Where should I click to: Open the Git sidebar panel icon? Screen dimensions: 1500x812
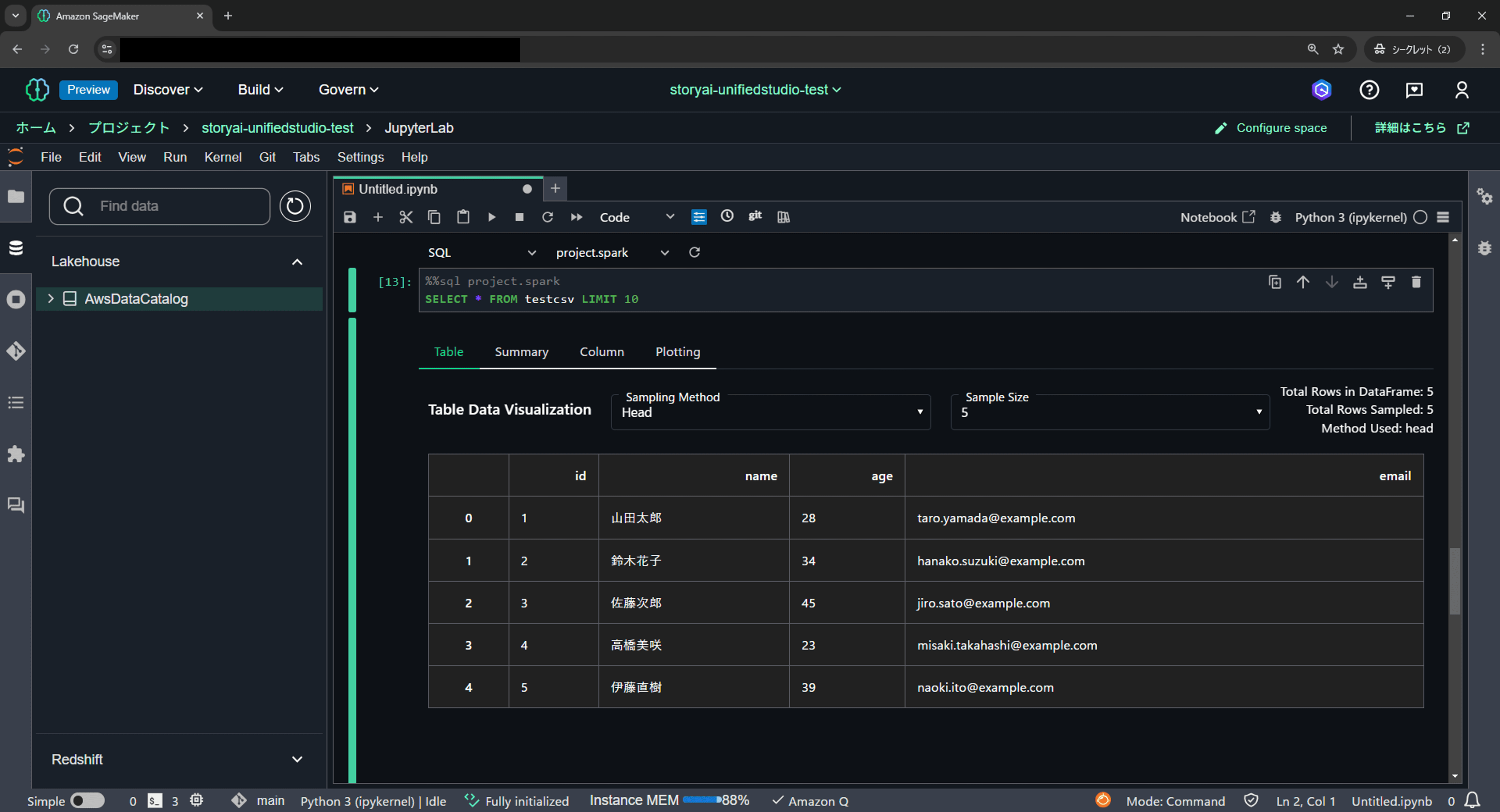[16, 350]
